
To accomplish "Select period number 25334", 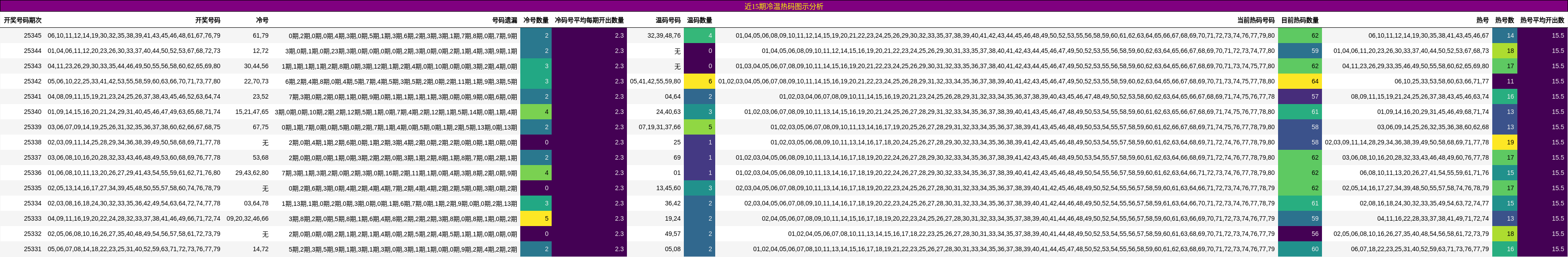I will [33, 203].
